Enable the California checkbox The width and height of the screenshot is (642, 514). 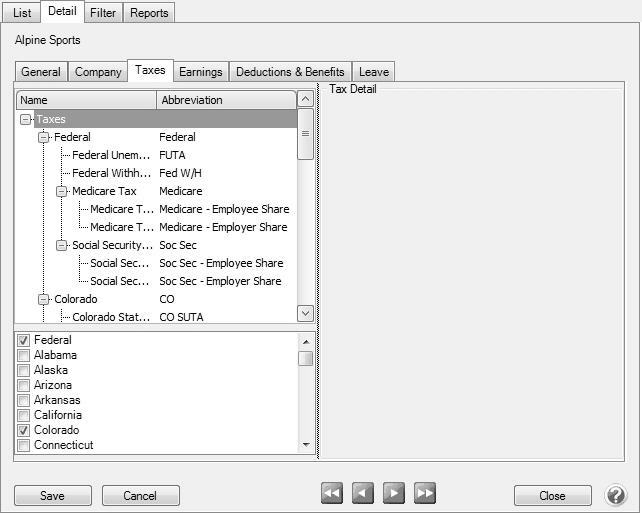point(23,416)
